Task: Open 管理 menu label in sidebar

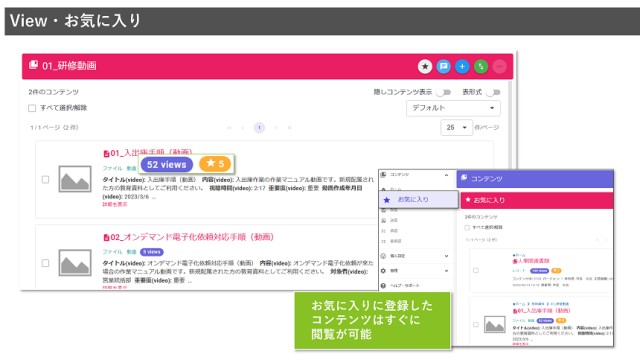Action: pyautogui.click(x=393, y=271)
